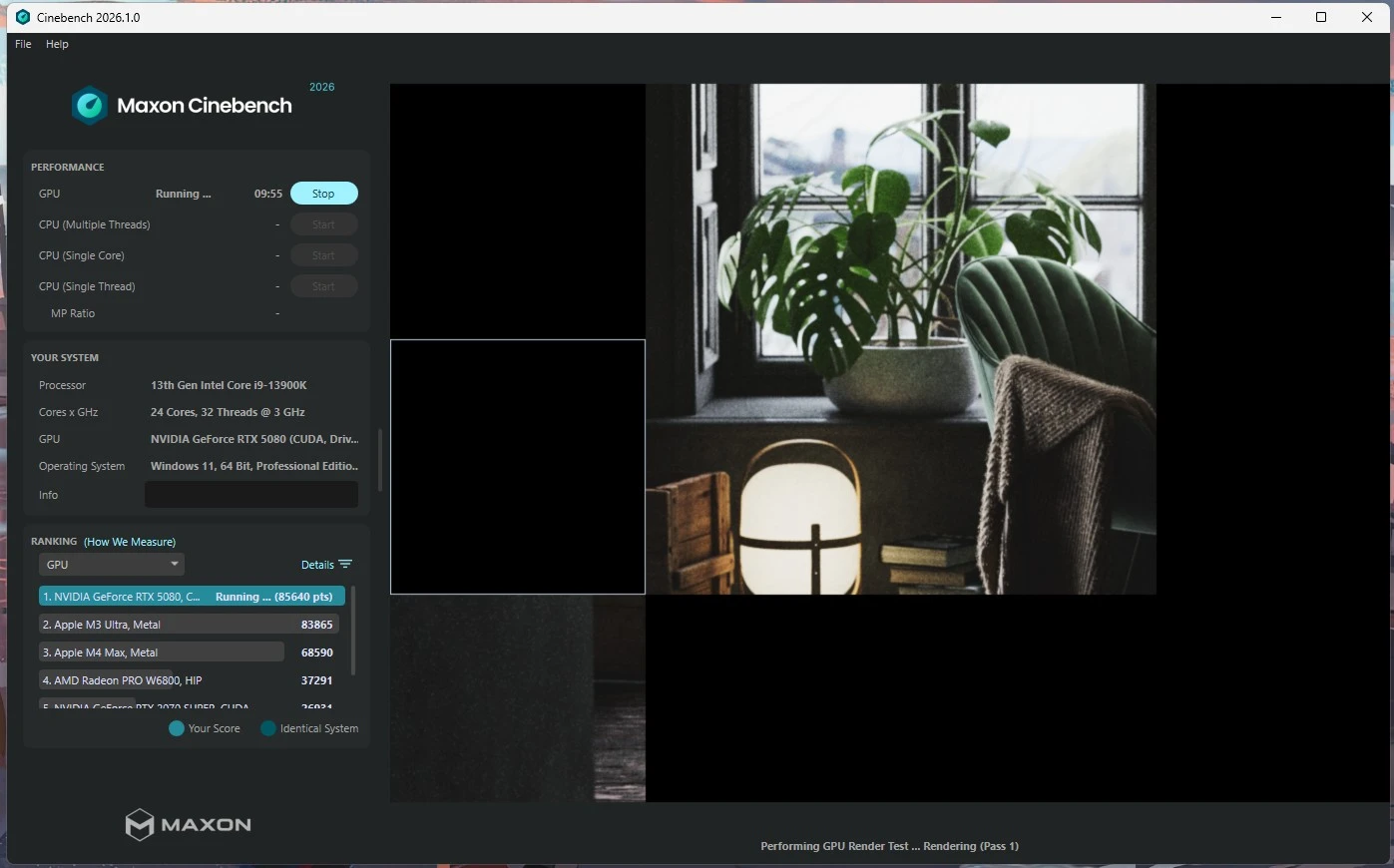Click the Cinebench title bar app icon
This screenshot has width=1394, height=868.
[x=23, y=17]
